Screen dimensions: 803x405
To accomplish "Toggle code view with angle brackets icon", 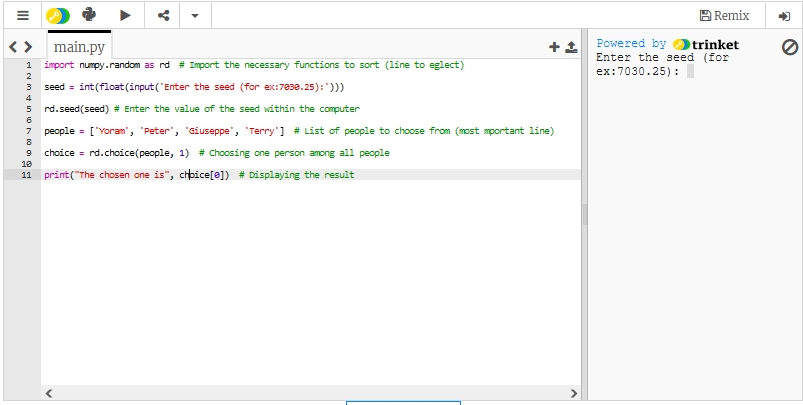I will (x=21, y=47).
